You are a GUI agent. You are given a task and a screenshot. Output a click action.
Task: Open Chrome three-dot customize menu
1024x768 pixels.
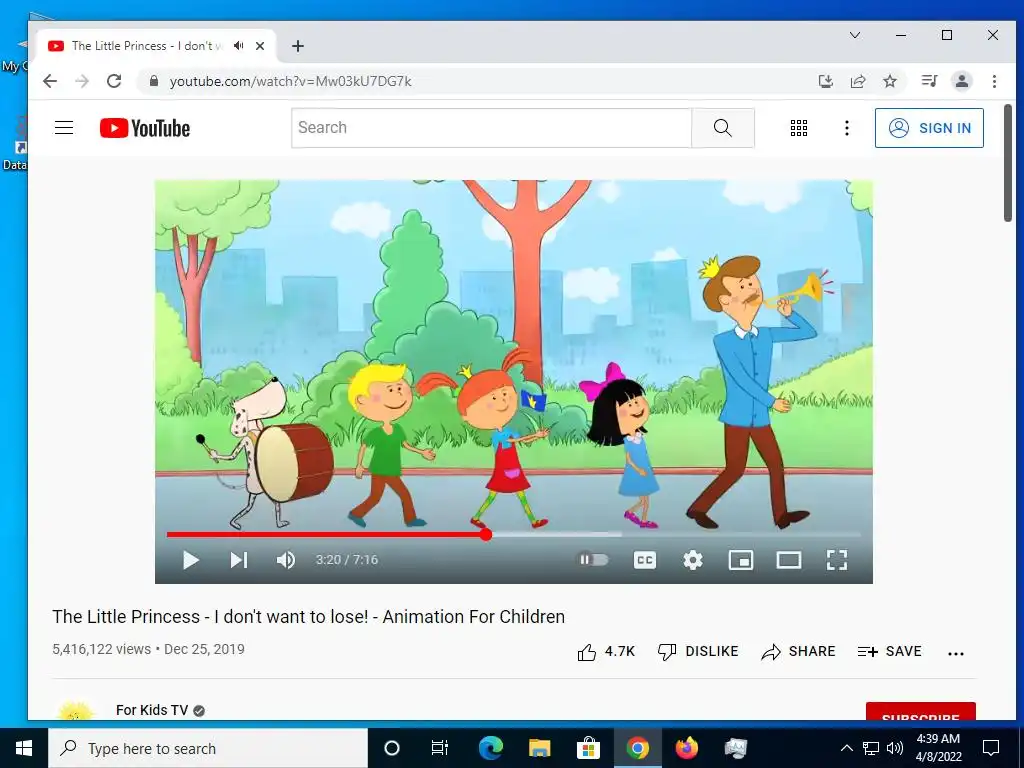994,81
